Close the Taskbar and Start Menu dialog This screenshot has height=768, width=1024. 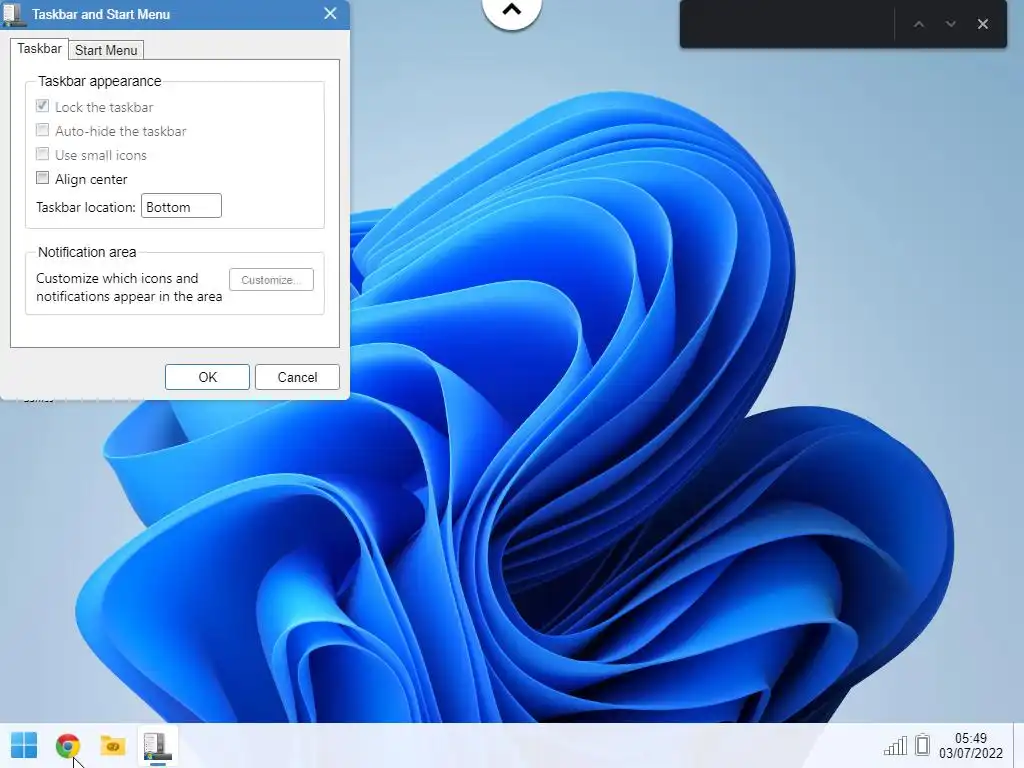[x=330, y=14]
